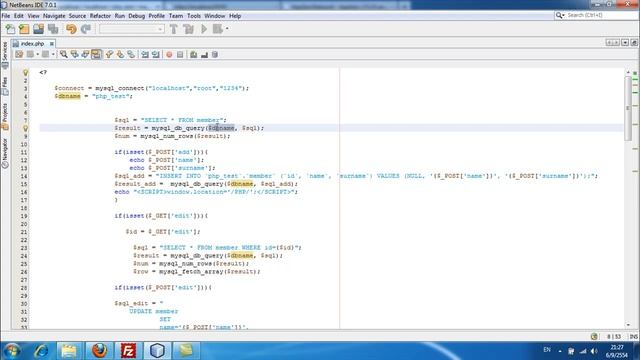The image size is (640, 360).
Task: Open the search magnifier dropdown
Action: 560,15
